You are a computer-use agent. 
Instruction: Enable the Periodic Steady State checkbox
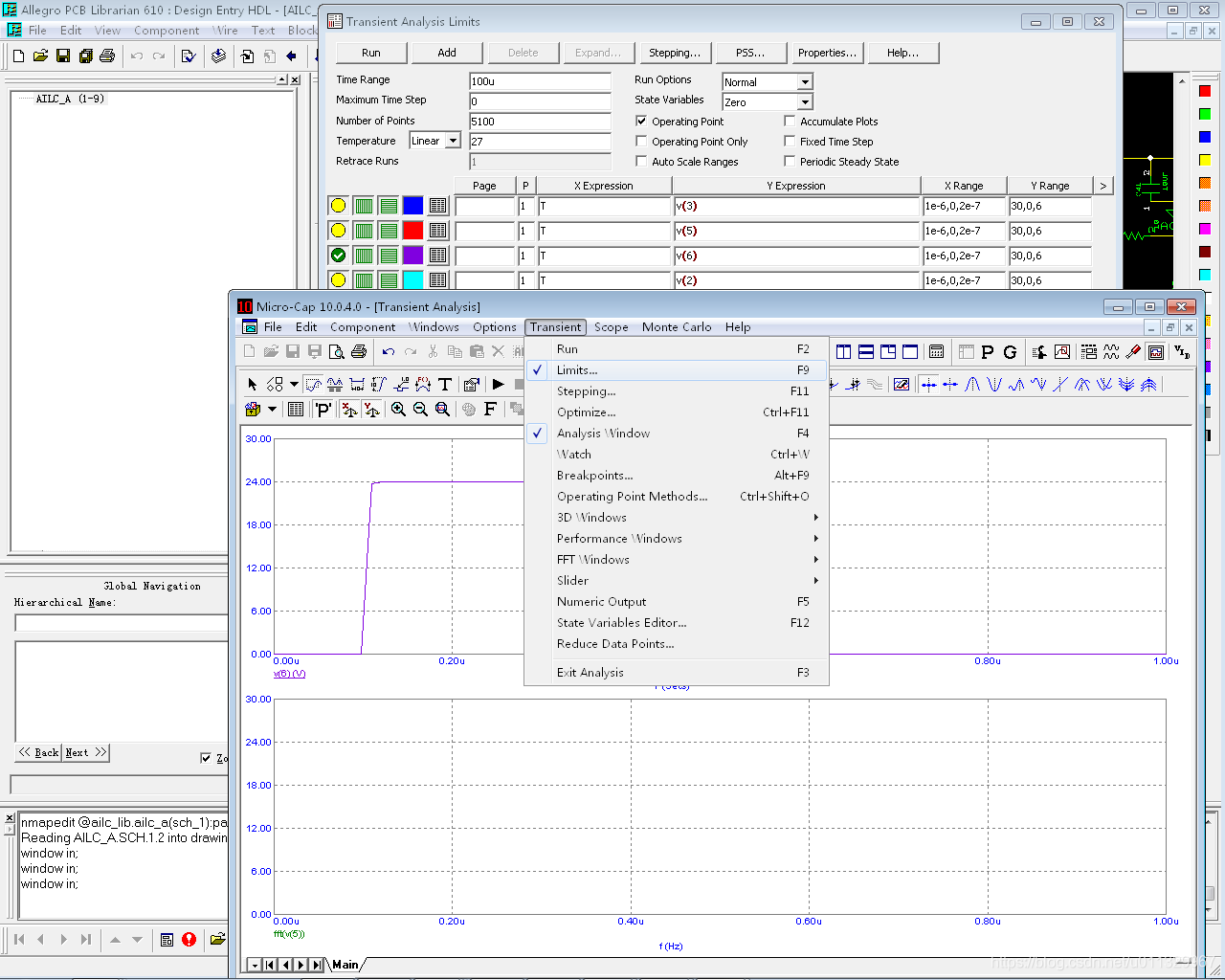(x=790, y=161)
